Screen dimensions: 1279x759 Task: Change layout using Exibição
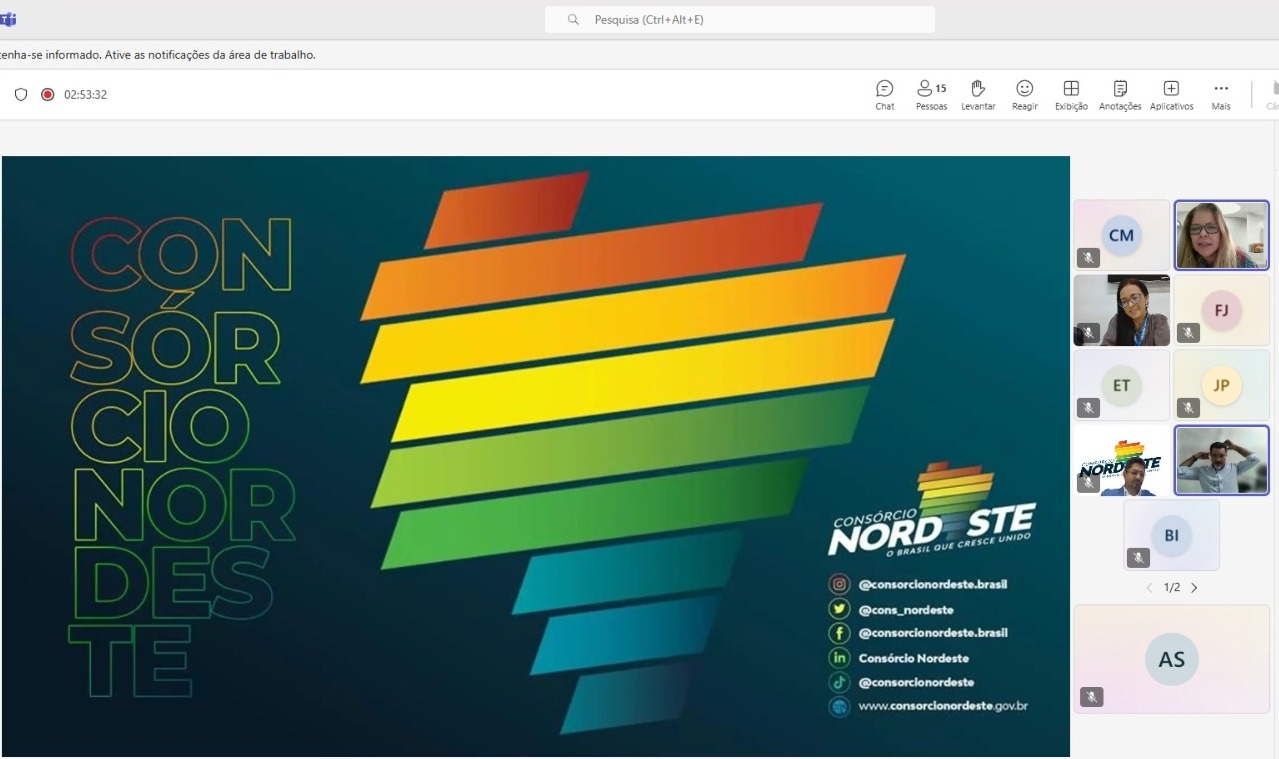(1071, 95)
